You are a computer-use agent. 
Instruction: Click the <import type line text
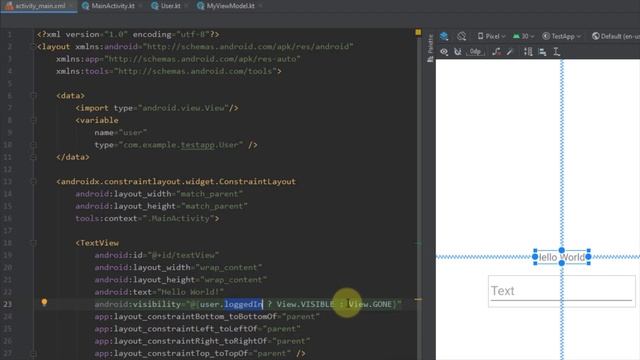(157, 108)
